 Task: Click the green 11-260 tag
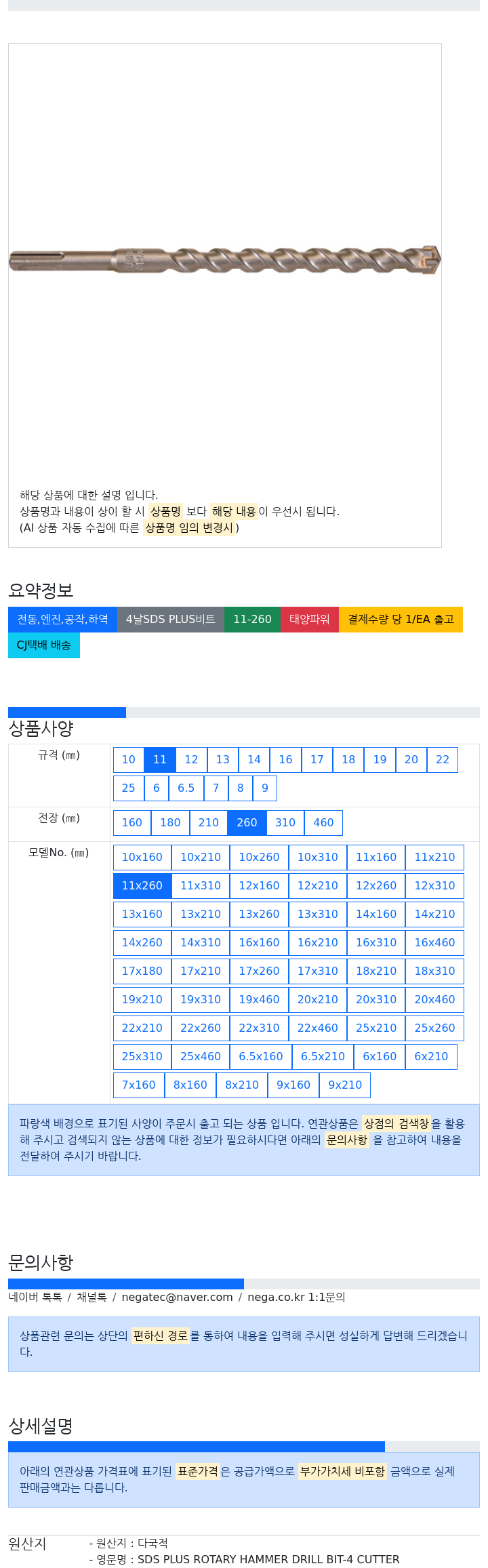click(252, 620)
